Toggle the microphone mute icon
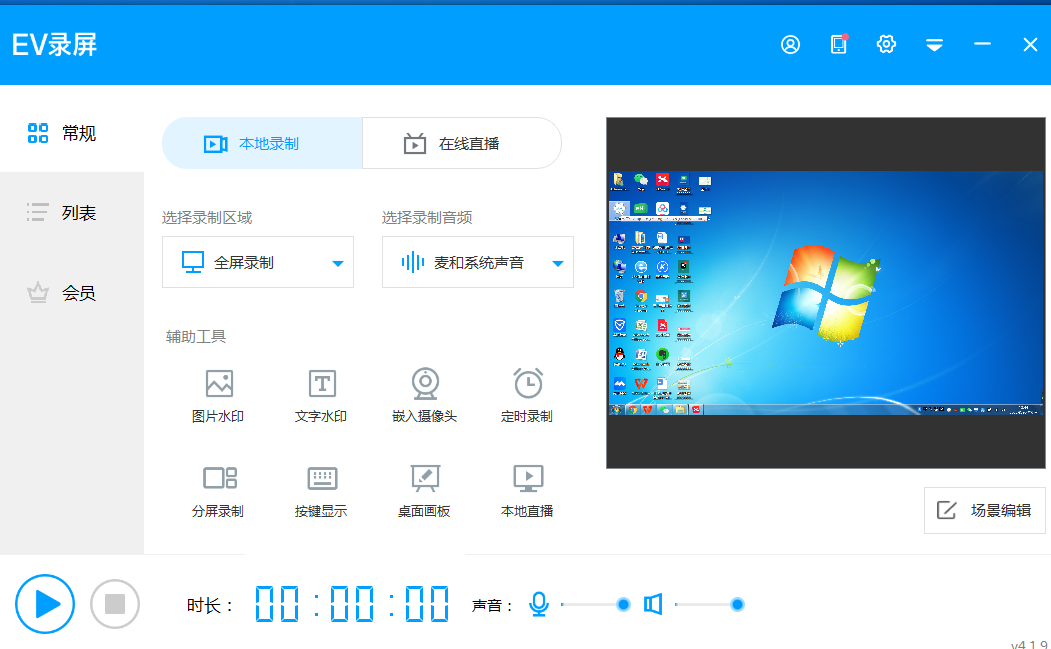This screenshot has height=649, width=1051. [x=539, y=604]
